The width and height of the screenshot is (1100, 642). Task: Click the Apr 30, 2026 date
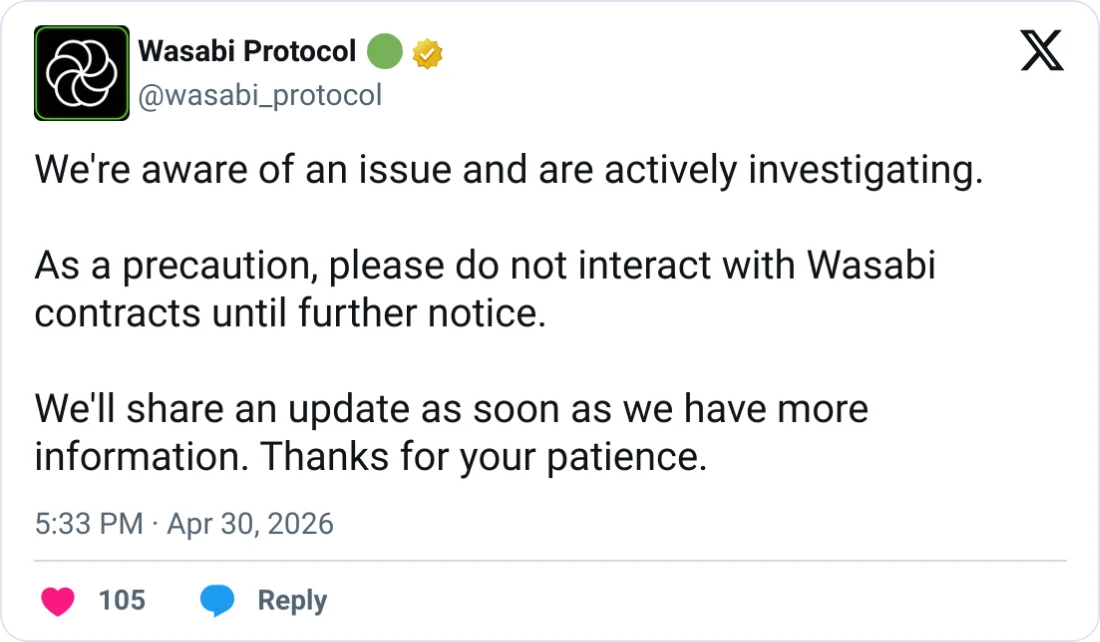251,523
